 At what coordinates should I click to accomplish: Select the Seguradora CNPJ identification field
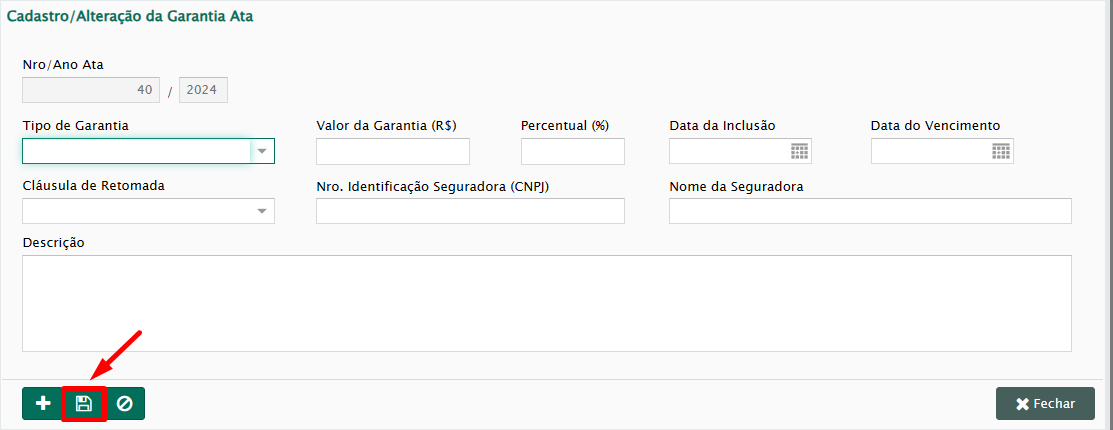pos(470,211)
